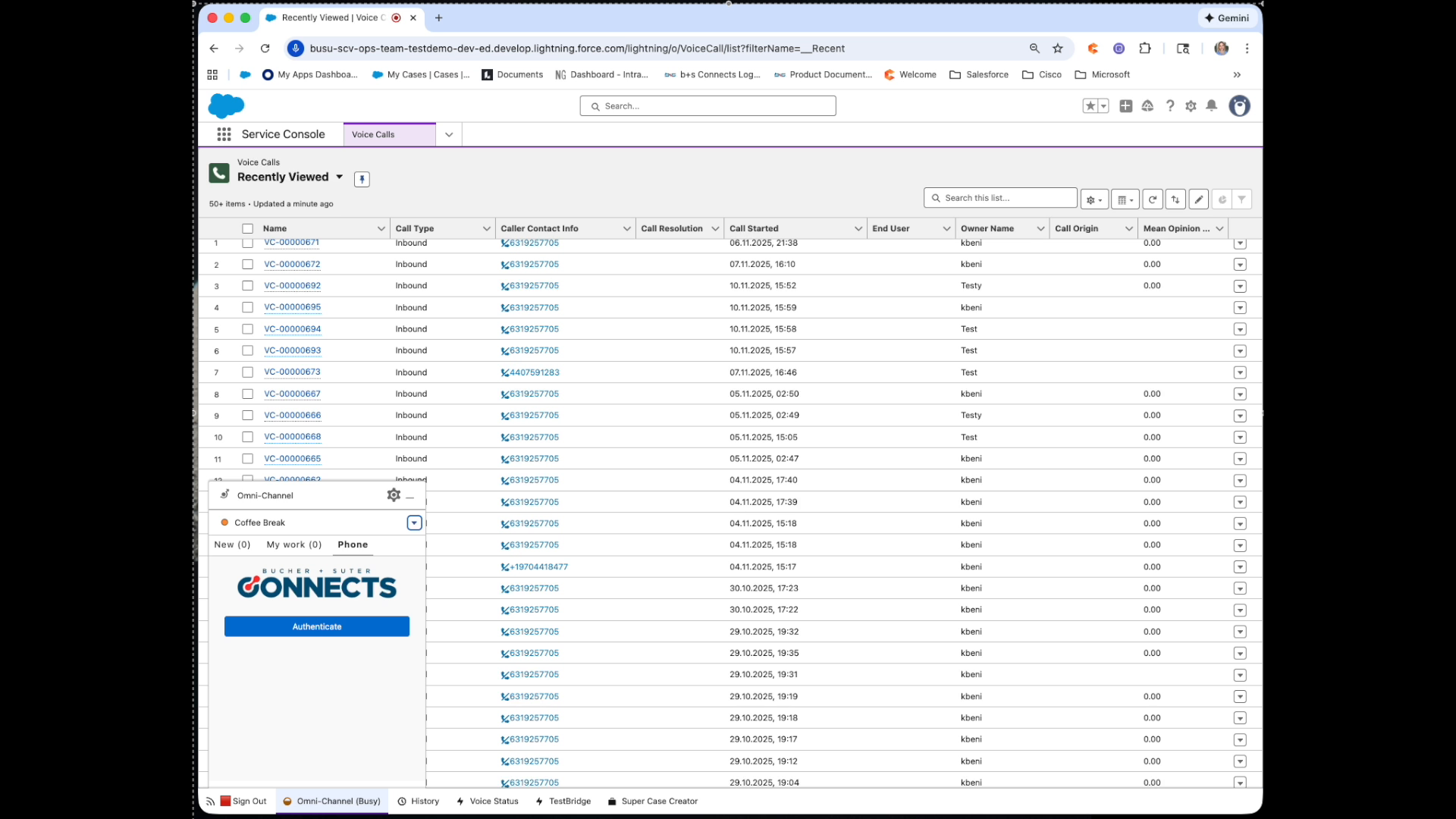This screenshot has height=819, width=1456.
Task: Open the filters panel icon
Action: pos(1241,199)
